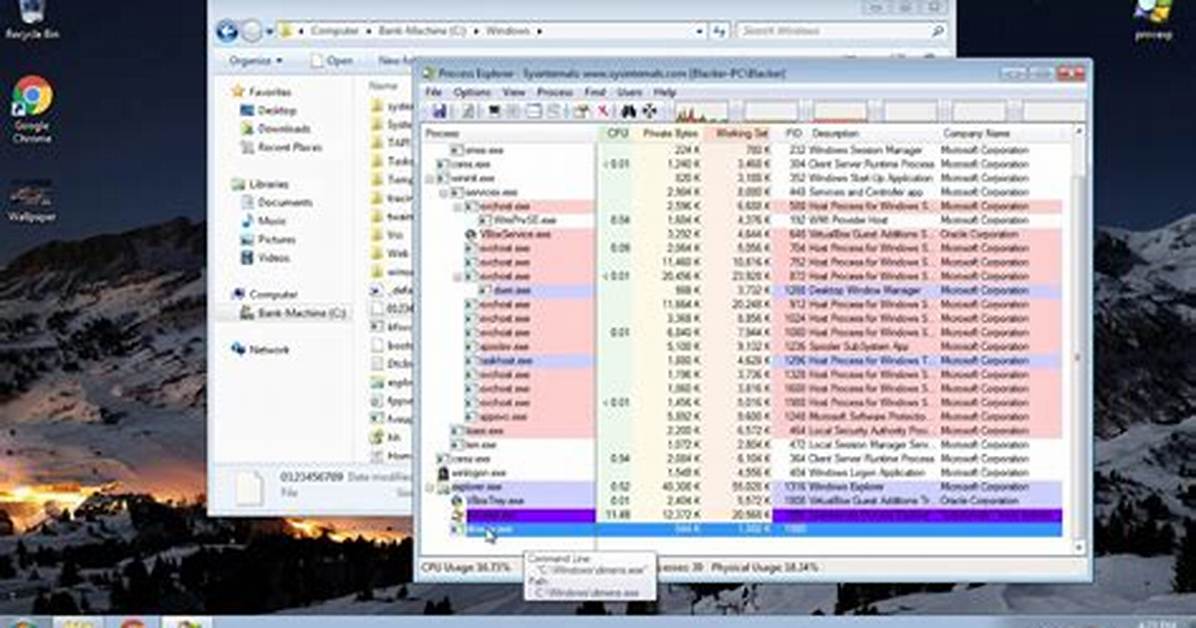Click the Save icon in Process Explorer toolbar
The height and width of the screenshot is (628, 1196).
(439, 111)
